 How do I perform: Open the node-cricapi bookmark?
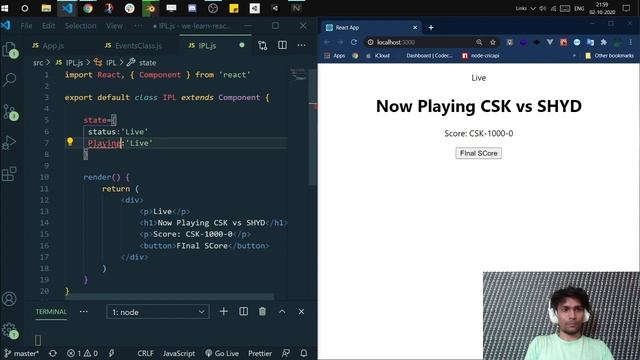pos(481,56)
